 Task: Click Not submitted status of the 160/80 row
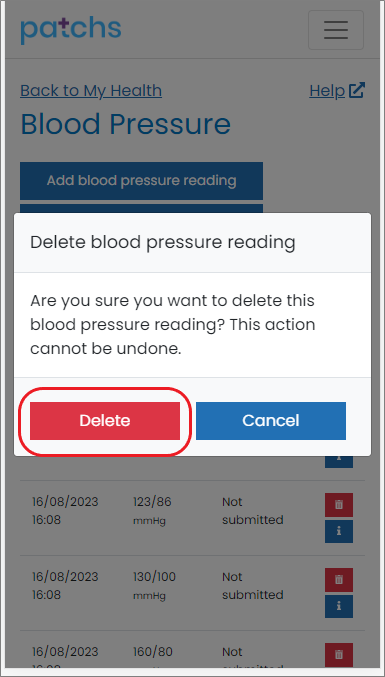[x=252, y=659]
